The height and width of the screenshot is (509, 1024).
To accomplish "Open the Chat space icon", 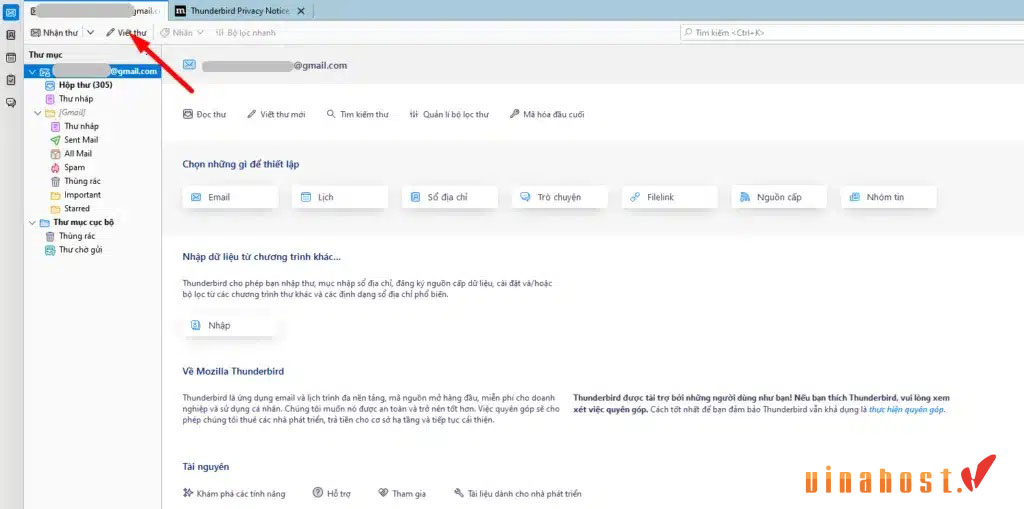I will point(10,103).
